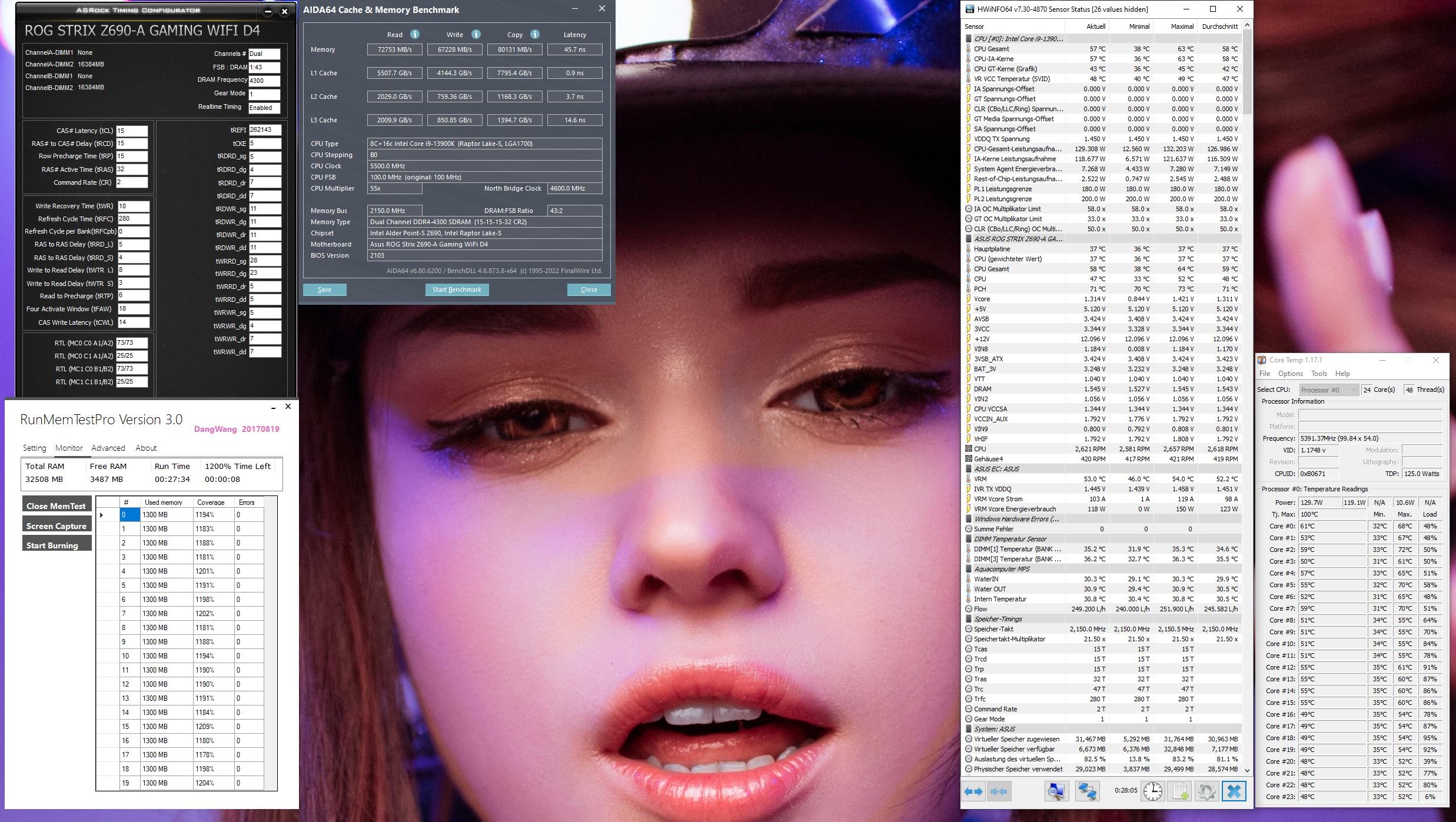
Task: Click CAS# Latency (tCL) field in Timing Configurator
Action: [x=132, y=131]
